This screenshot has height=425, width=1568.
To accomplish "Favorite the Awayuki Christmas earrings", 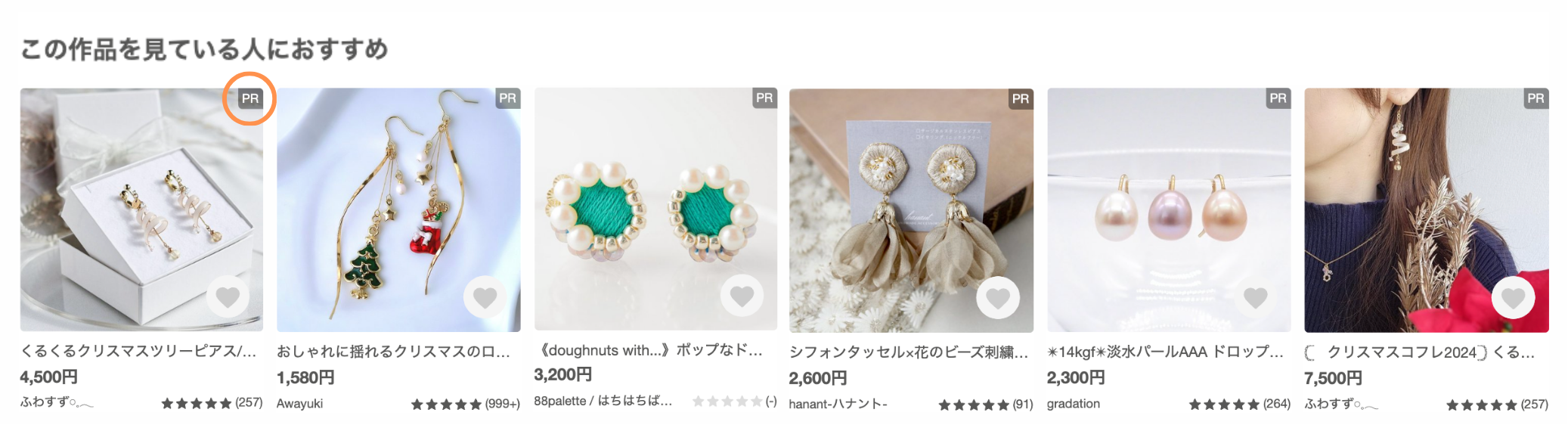I will coord(485,298).
